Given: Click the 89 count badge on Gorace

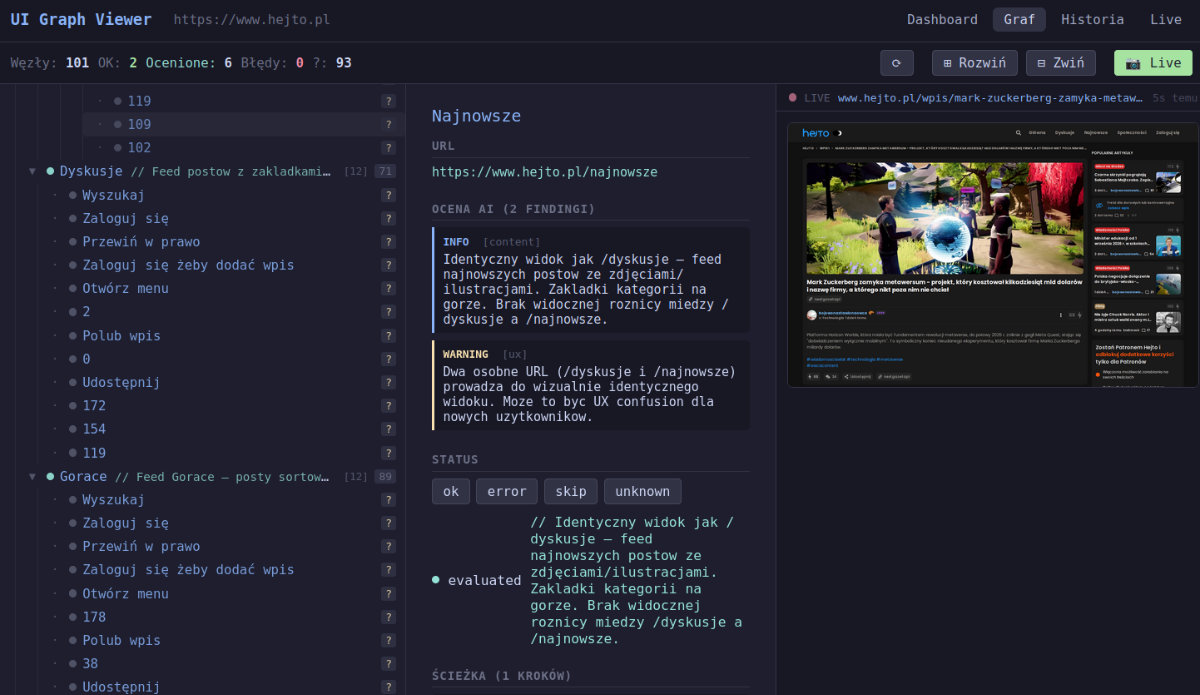Looking at the screenshot, I should coord(384,477).
